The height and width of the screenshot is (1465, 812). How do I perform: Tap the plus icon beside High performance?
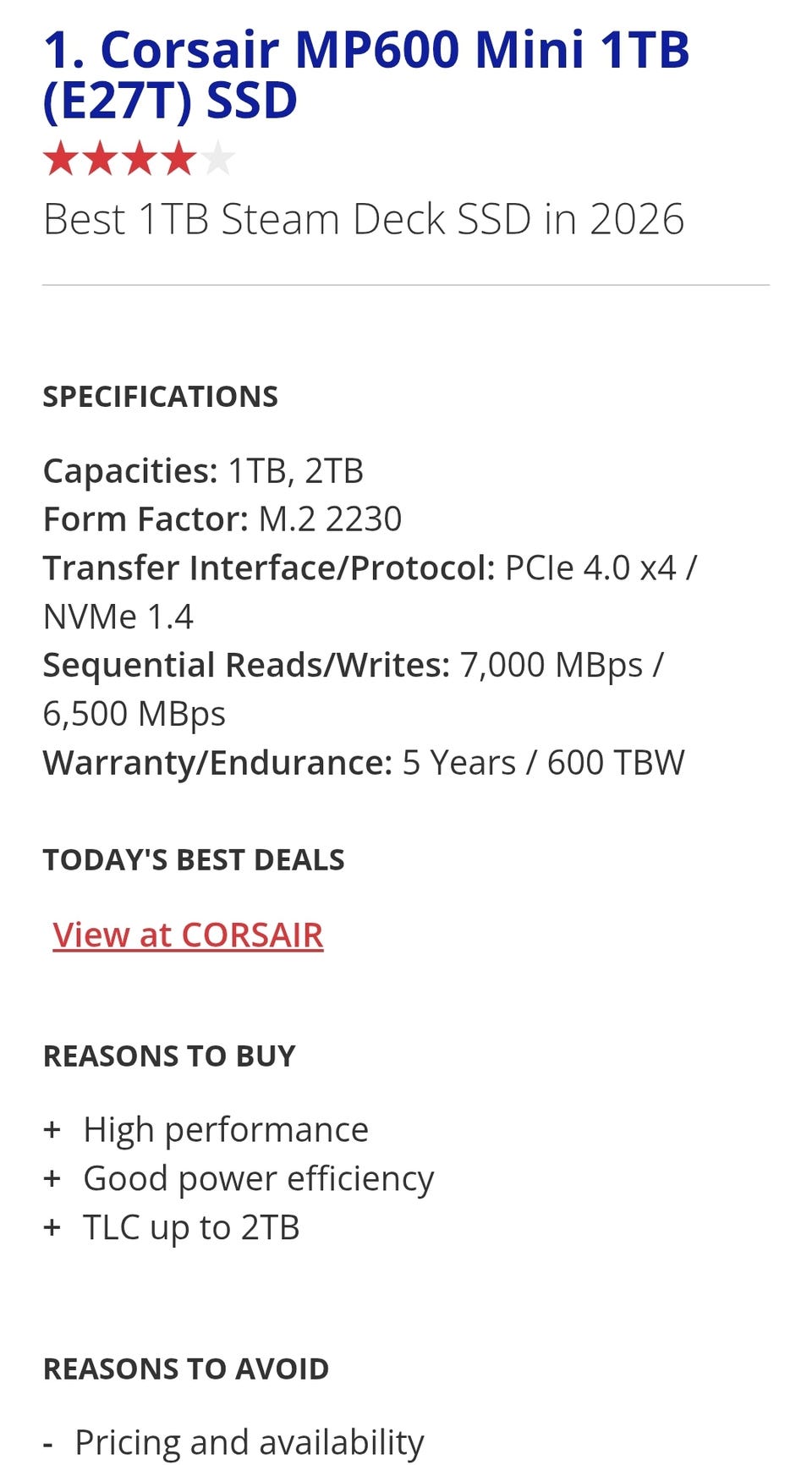[x=52, y=1129]
